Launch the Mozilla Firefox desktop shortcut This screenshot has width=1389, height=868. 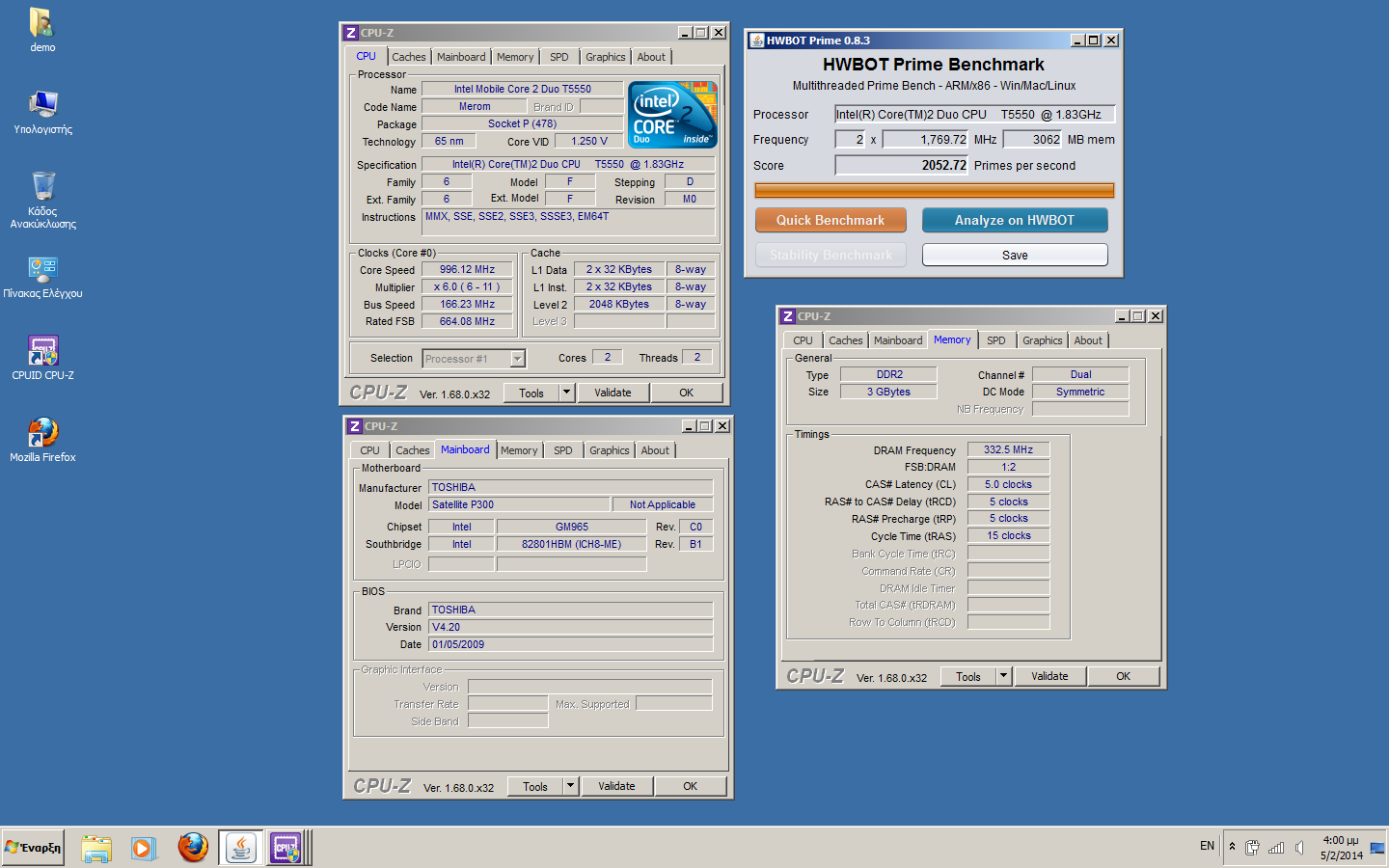point(42,440)
